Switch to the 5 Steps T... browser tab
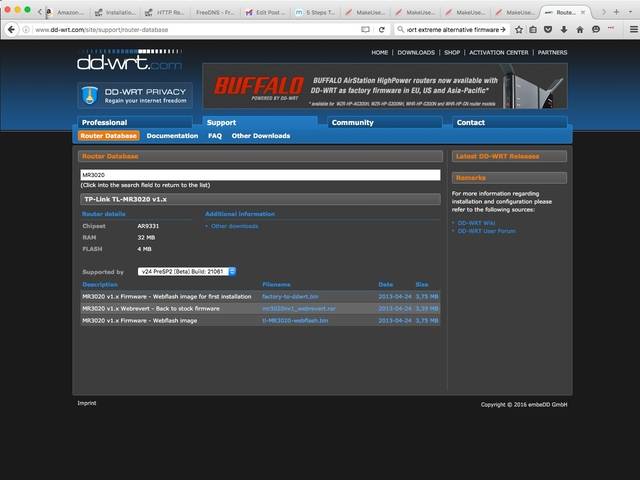The width and height of the screenshot is (640, 480). click(316, 13)
